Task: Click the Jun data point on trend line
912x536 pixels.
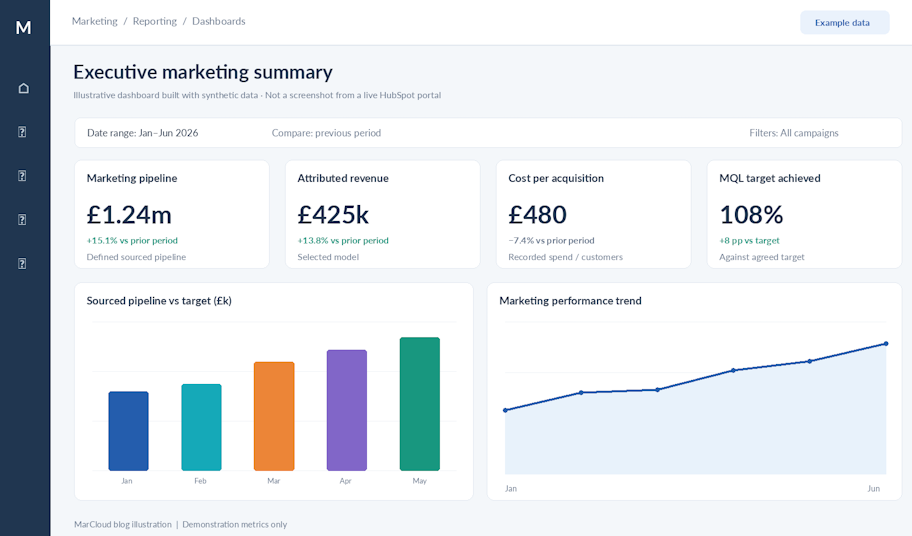Action: point(886,344)
